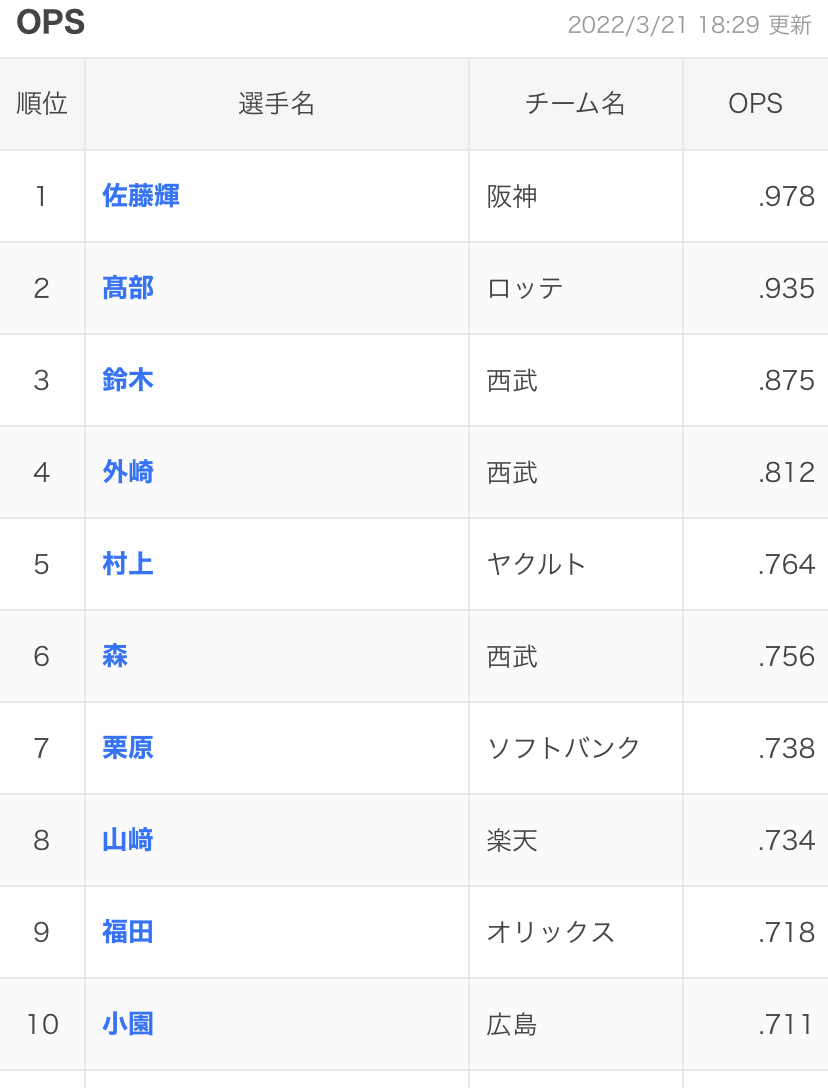Click the チーム名 column header
The height and width of the screenshot is (1088, 828).
(575, 104)
